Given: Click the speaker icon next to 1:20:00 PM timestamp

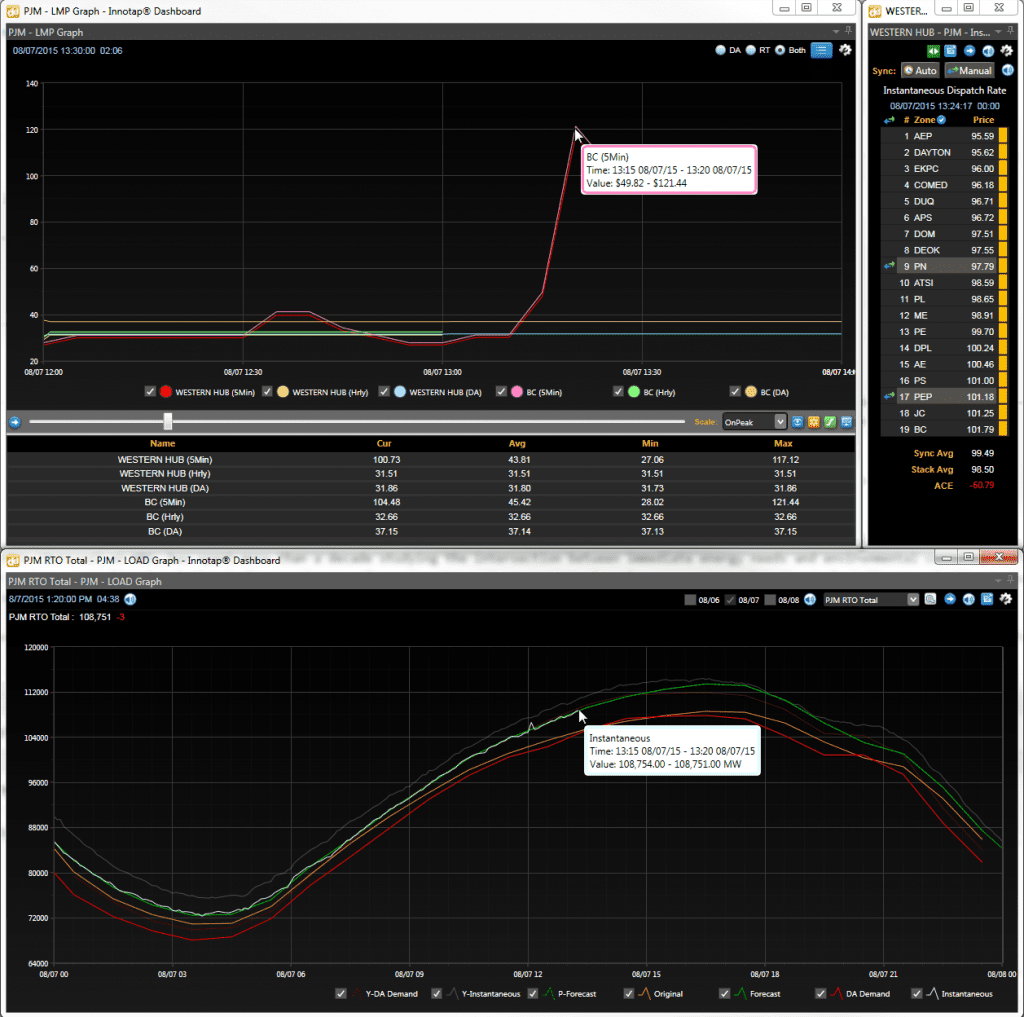Looking at the screenshot, I should (131, 599).
